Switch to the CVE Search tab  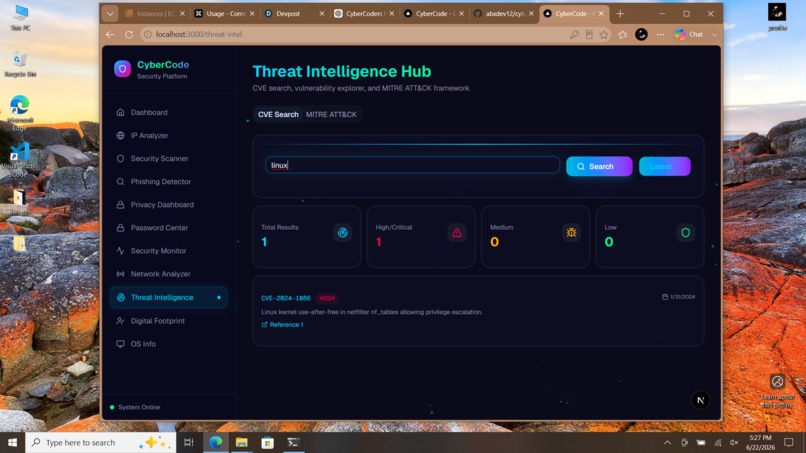278,114
